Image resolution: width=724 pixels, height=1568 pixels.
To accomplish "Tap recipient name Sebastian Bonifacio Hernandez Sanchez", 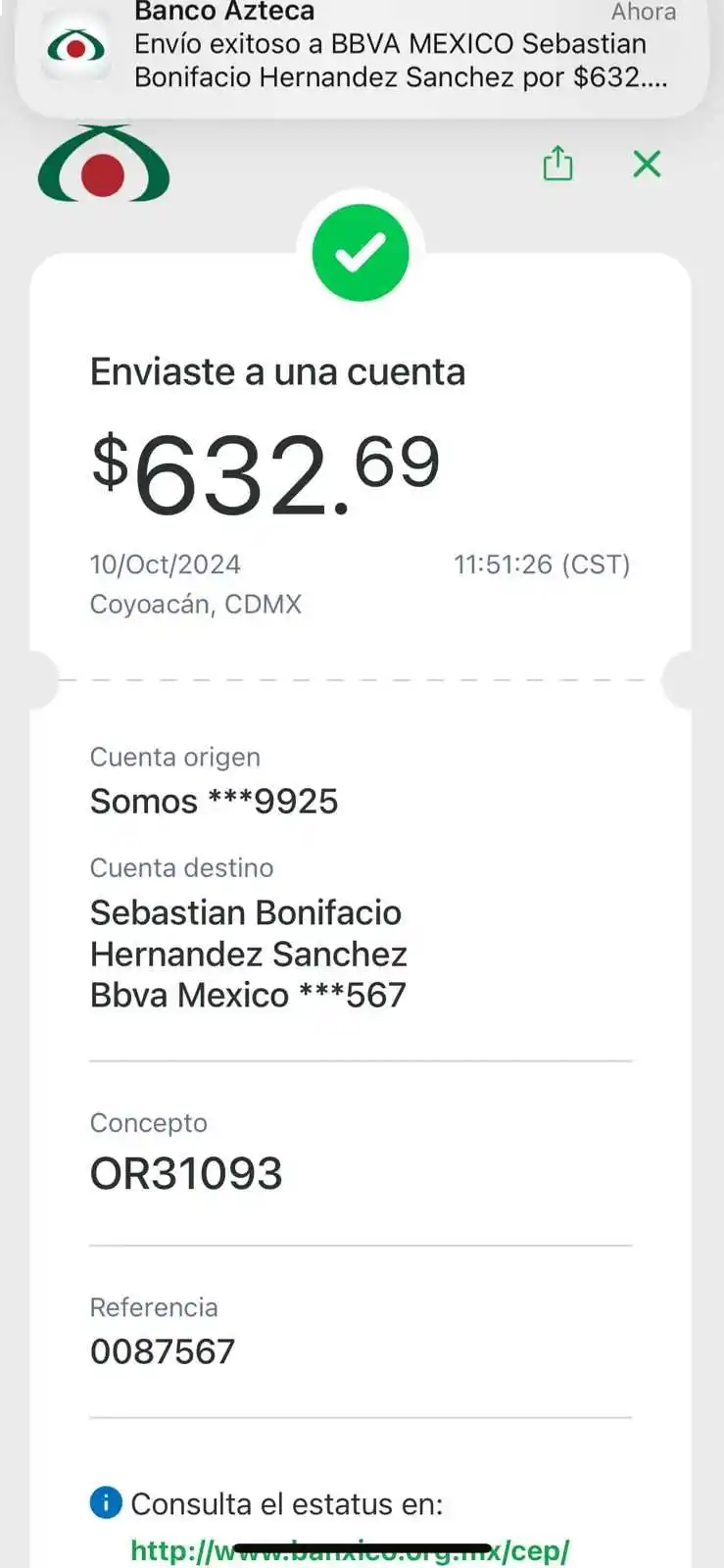I will [x=248, y=933].
